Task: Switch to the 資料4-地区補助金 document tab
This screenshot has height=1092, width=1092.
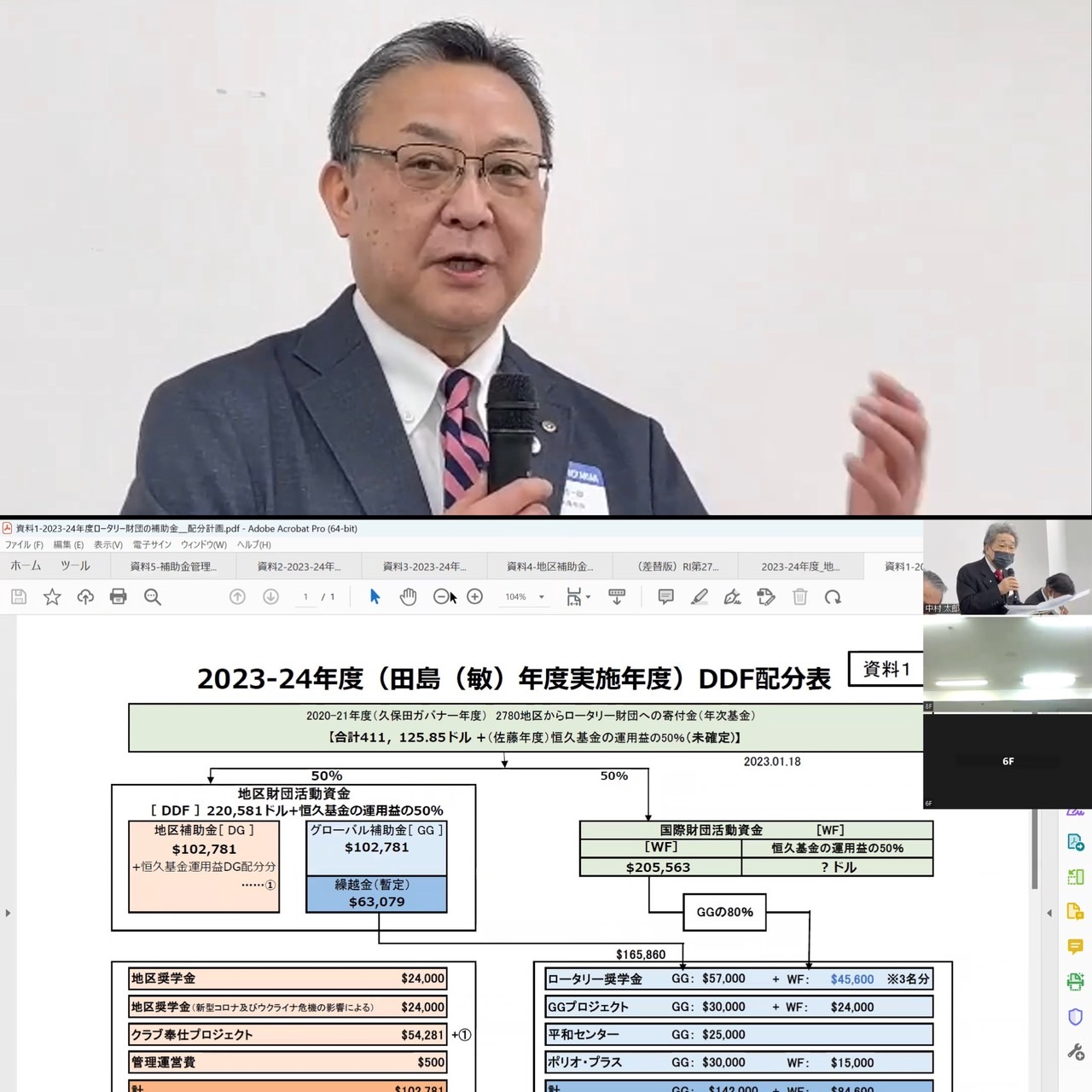Action: pos(549,566)
